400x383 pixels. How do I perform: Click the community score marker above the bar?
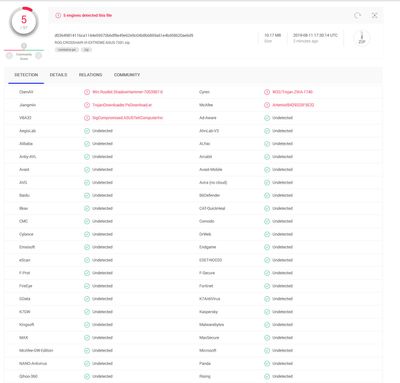pos(24,46)
